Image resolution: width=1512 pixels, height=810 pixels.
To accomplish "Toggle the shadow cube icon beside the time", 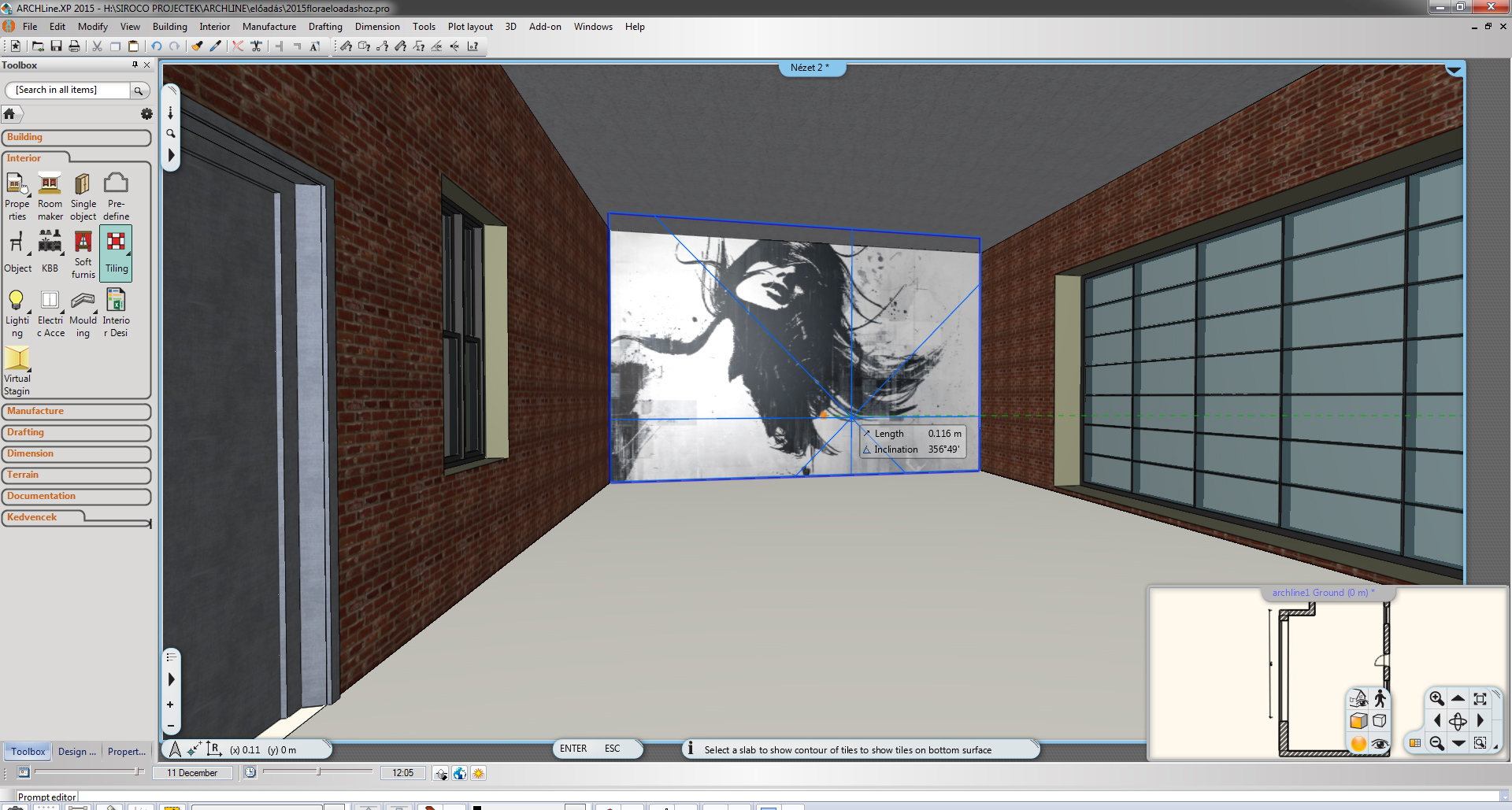I will (441, 774).
